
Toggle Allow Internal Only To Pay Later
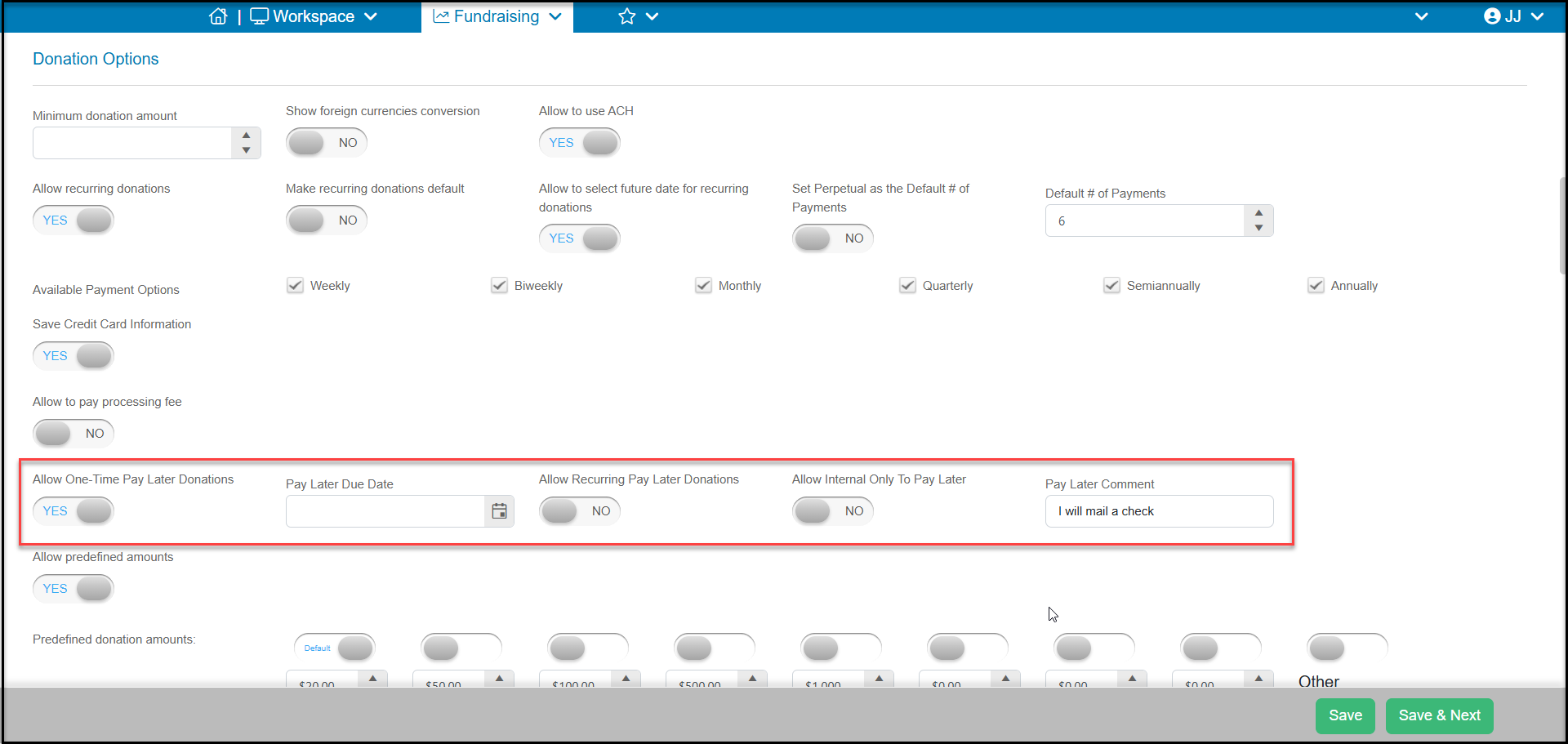[833, 511]
